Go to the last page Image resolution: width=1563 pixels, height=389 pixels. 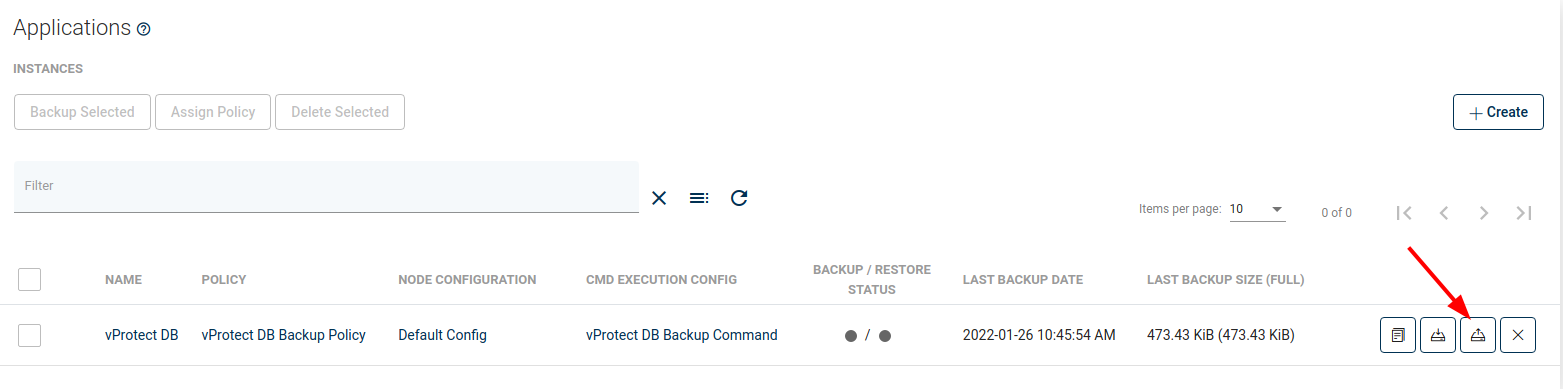1524,212
